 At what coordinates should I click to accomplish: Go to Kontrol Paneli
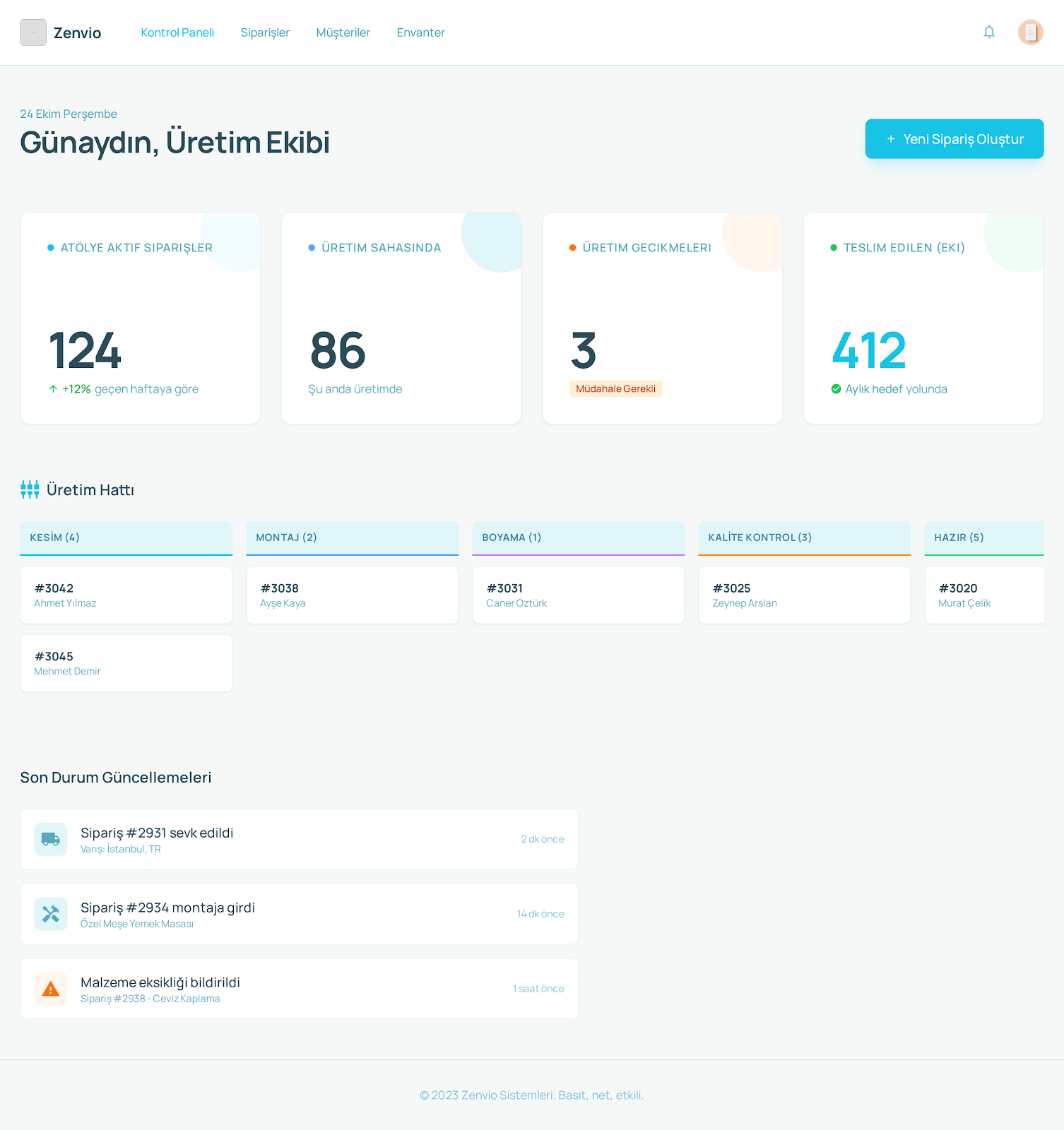[x=177, y=32]
